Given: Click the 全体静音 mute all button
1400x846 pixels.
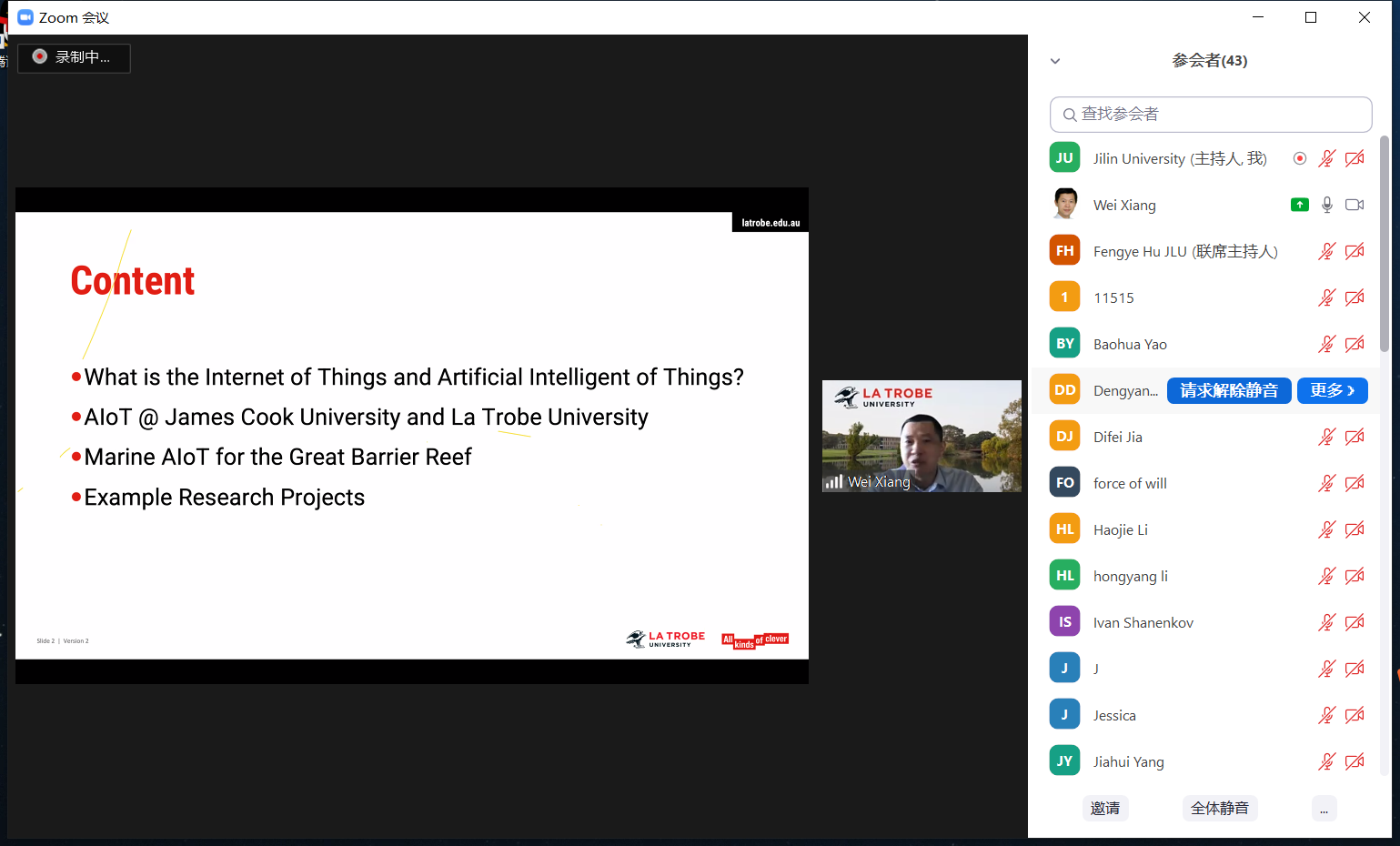Looking at the screenshot, I should point(1219,809).
